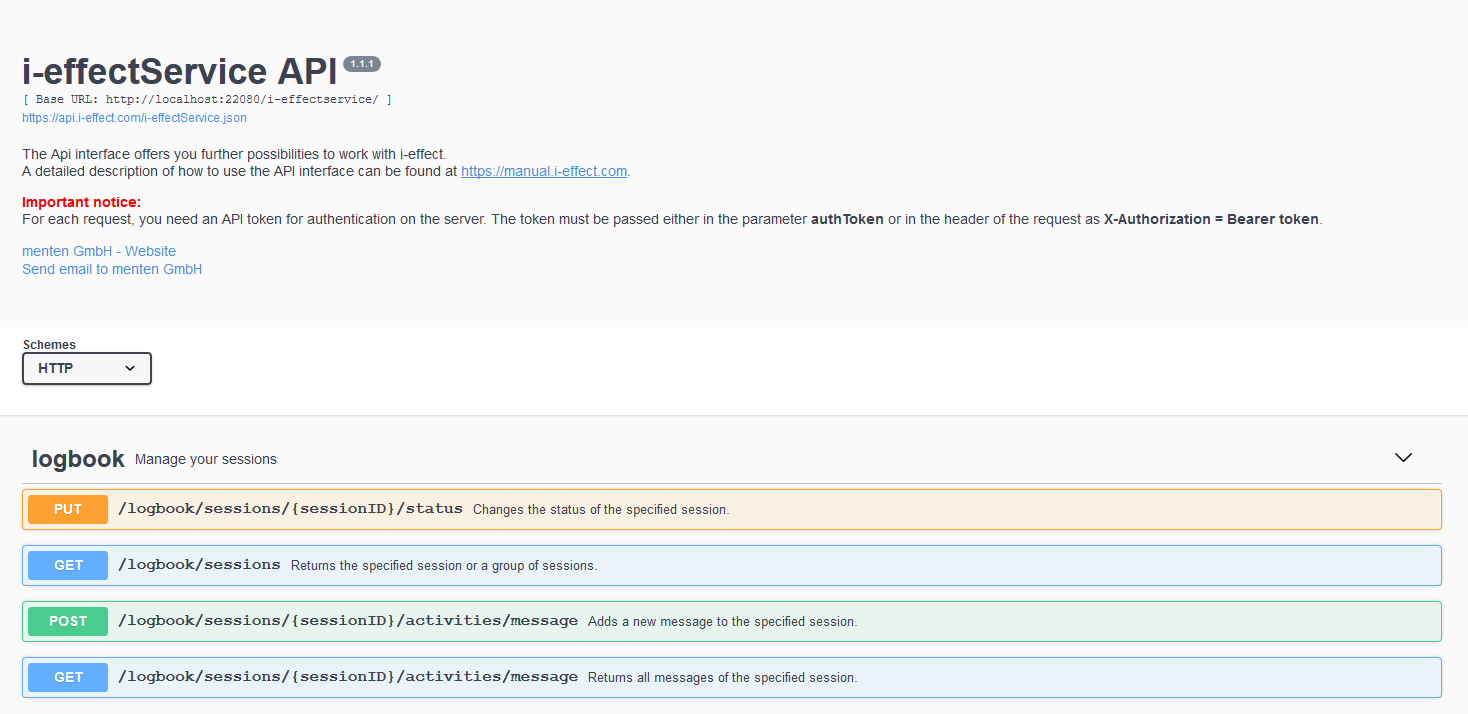Click 'Adds a new message' endpoint summary
The image size is (1468, 714).
click(722, 622)
